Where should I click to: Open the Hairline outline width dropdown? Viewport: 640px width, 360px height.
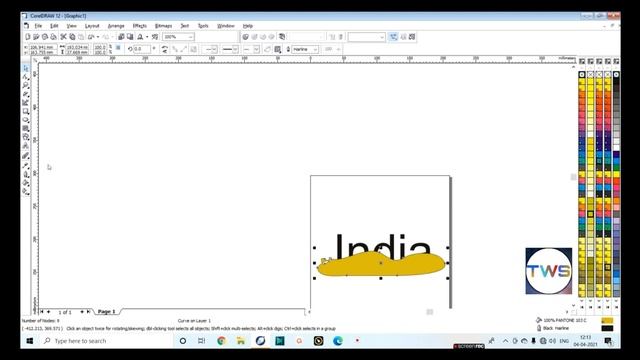click(315, 49)
